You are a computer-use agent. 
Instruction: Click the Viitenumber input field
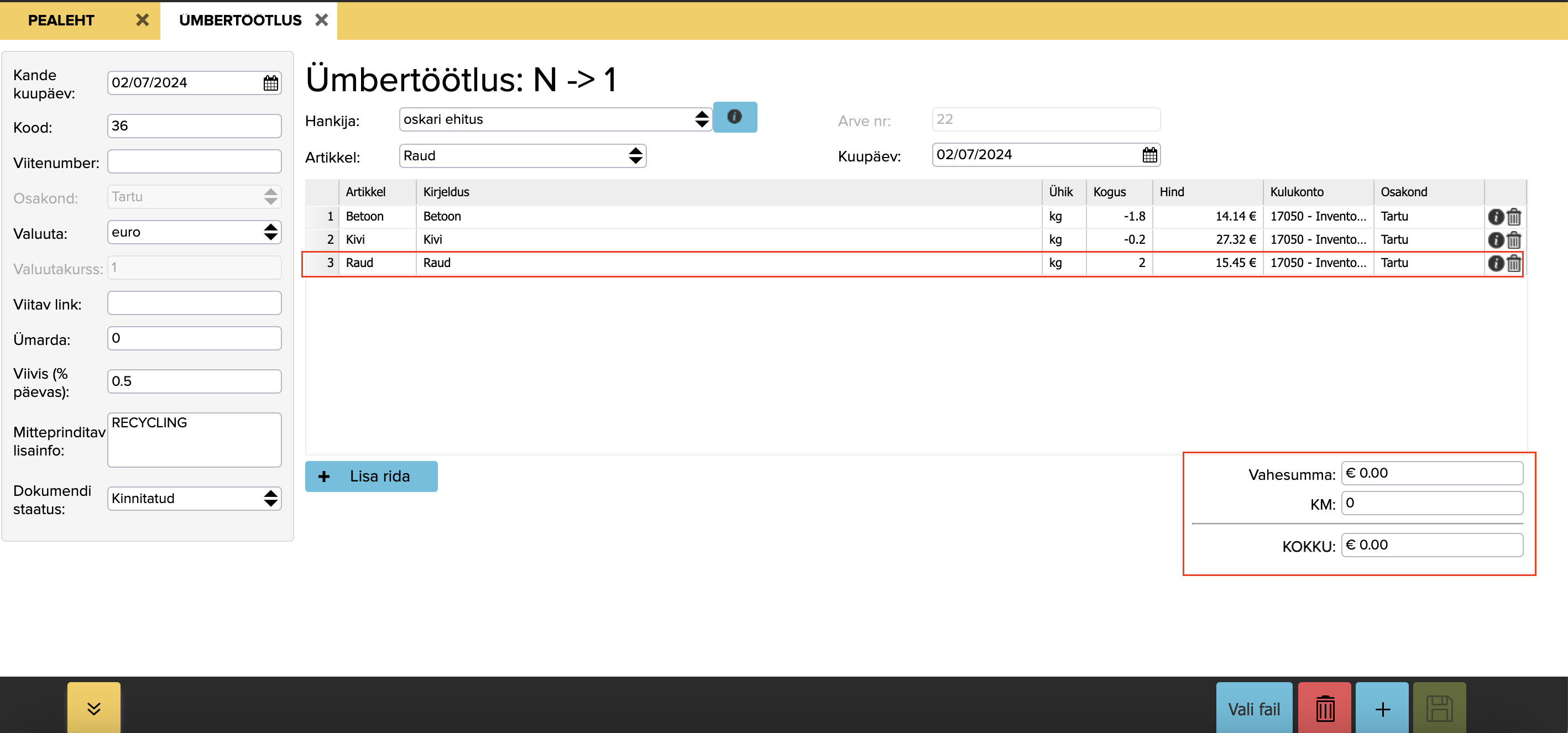[x=194, y=162]
